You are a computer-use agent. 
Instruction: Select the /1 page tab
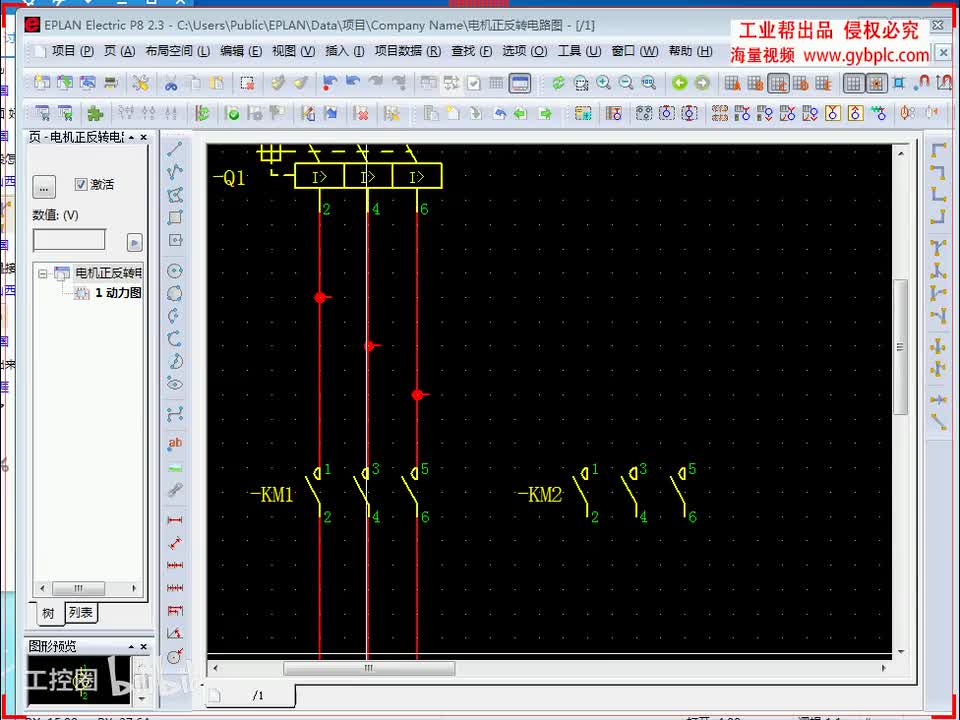pos(258,696)
